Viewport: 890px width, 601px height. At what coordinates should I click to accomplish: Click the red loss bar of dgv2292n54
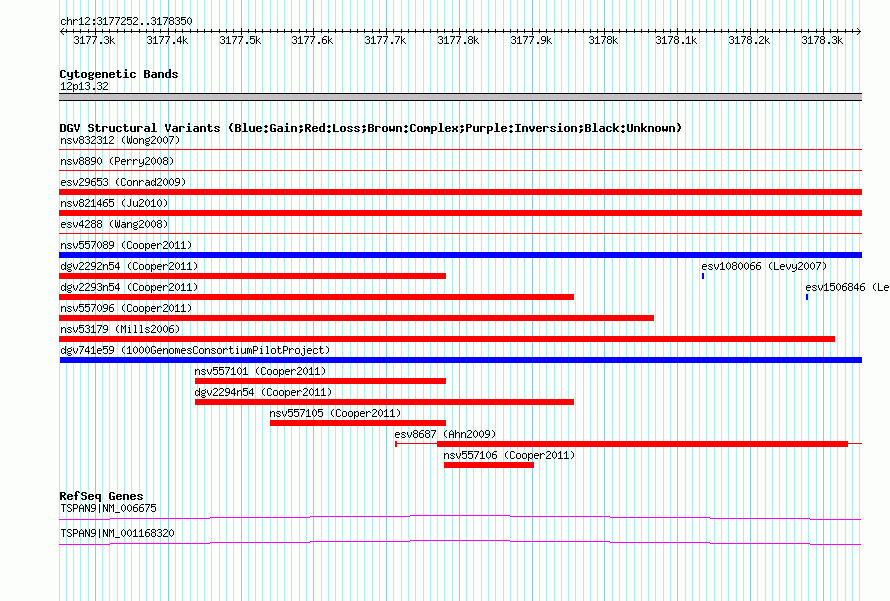(253, 276)
